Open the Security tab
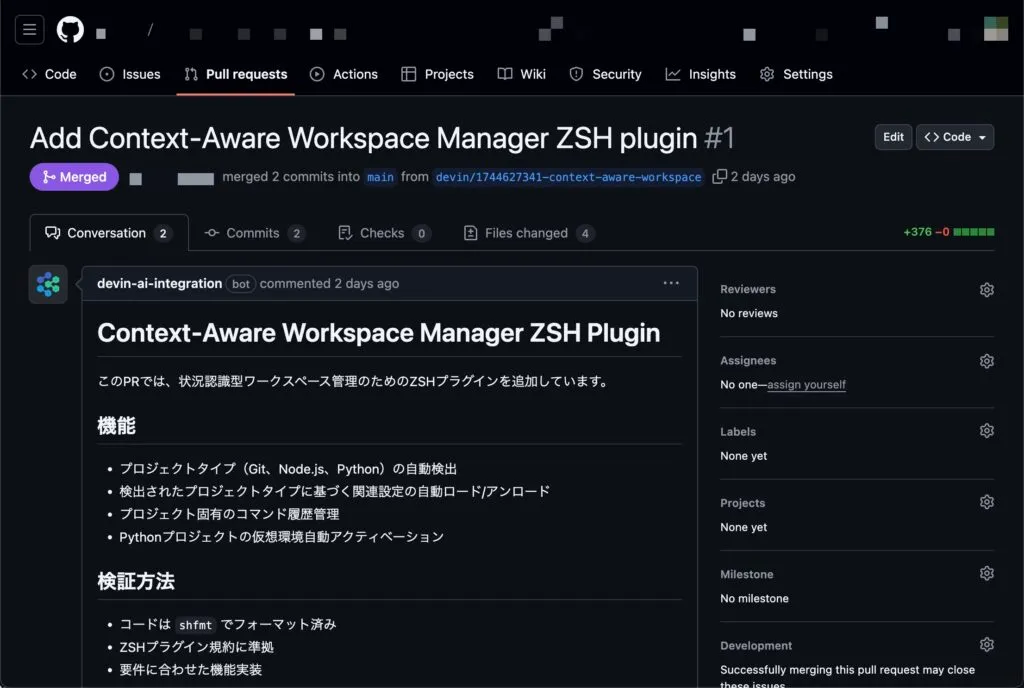This screenshot has height=688, width=1024. click(605, 74)
